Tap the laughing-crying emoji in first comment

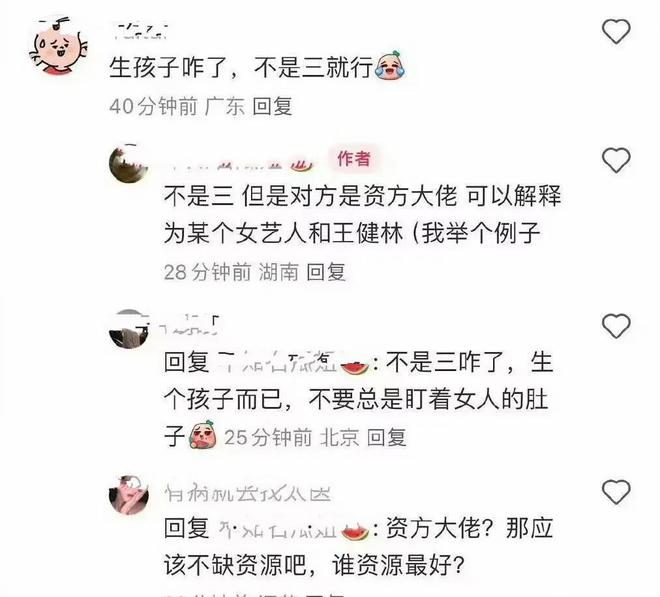389,66
